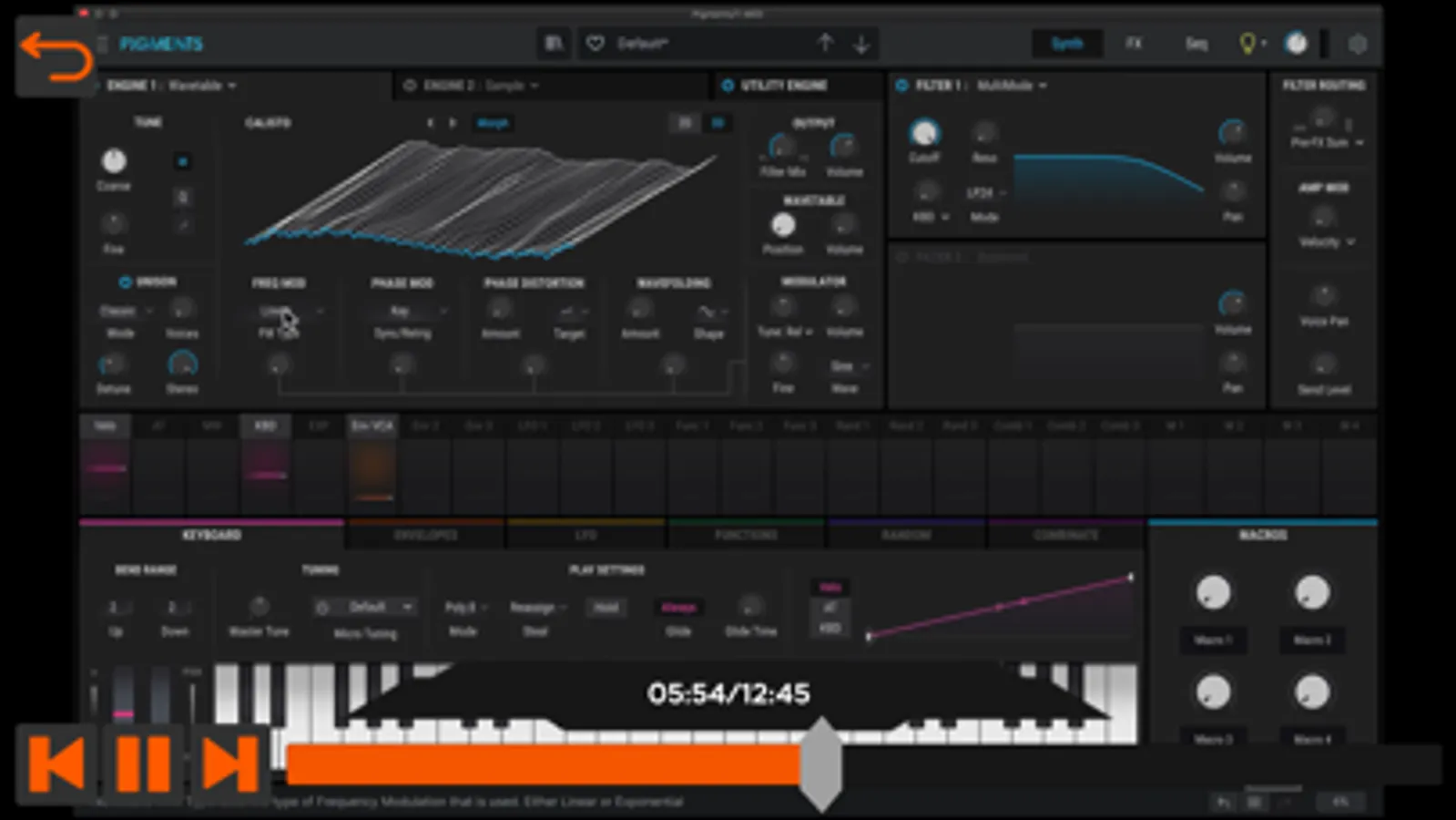Screen dimensions: 1456x820
Task: Click the Wavetable Position knob
Action: 782,225
